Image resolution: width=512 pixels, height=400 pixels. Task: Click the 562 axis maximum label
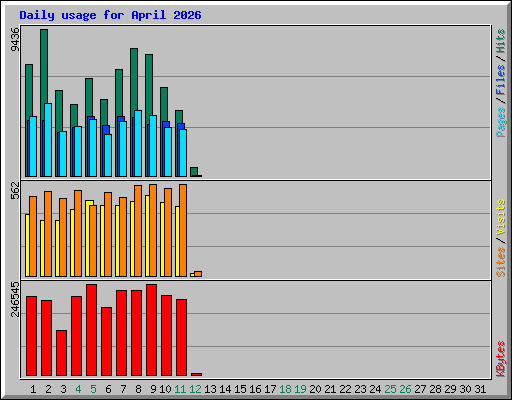[15, 190]
